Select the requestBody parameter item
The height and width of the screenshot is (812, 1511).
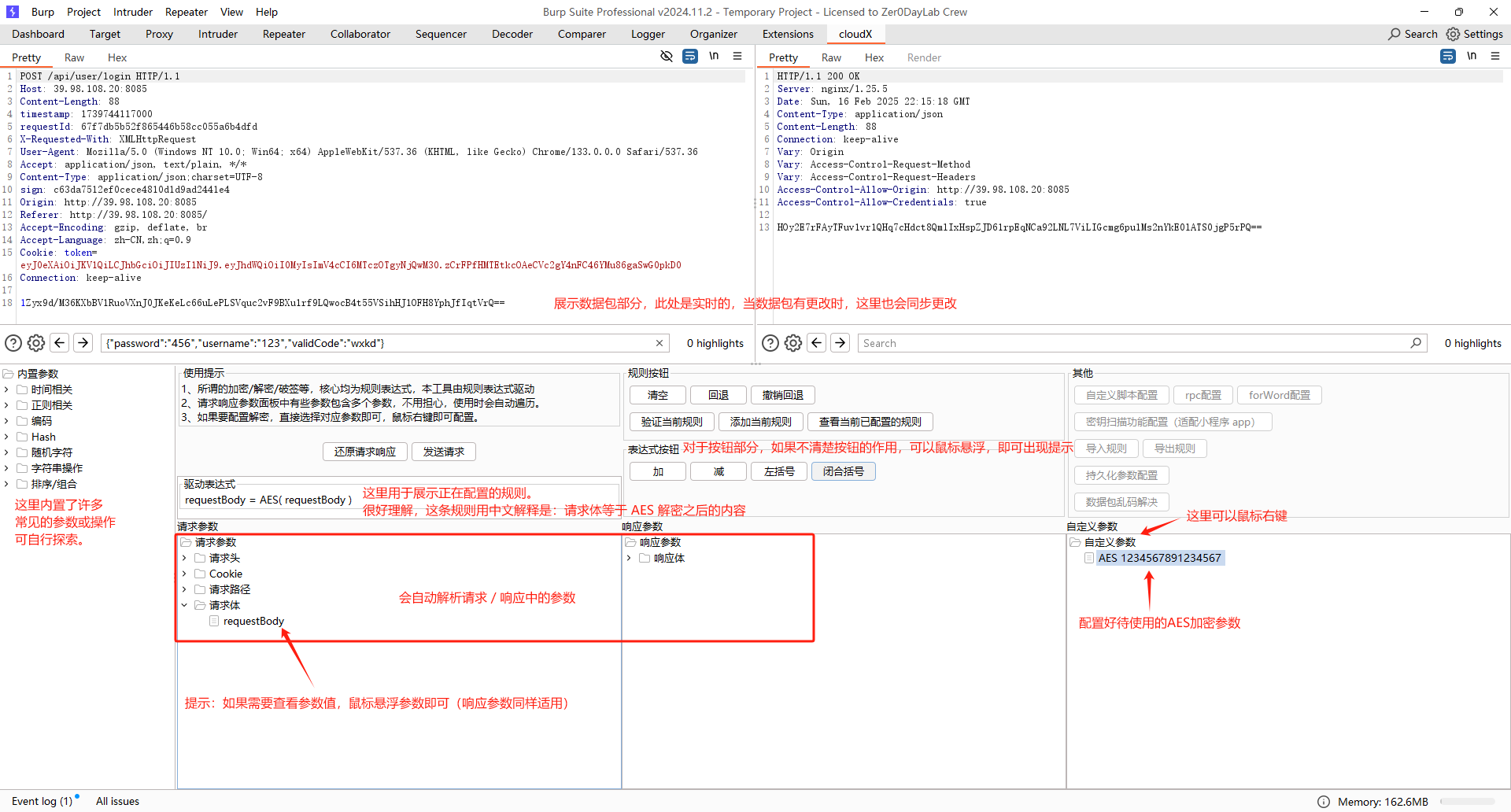(253, 621)
